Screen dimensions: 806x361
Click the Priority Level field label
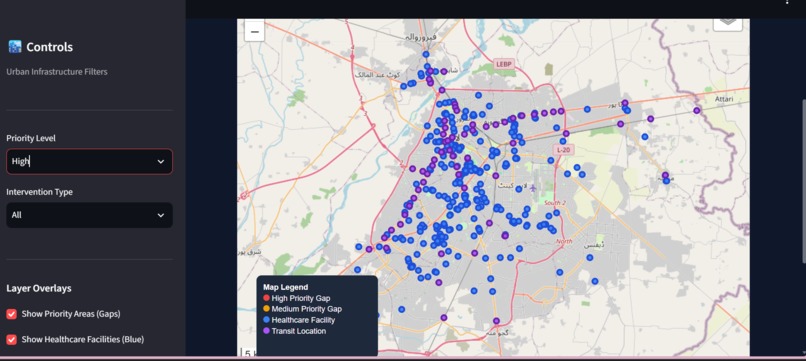[x=31, y=138]
